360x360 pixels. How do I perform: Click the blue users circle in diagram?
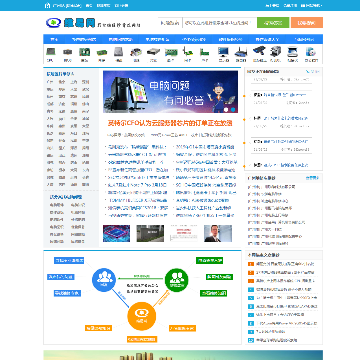pyautogui.click(x=104, y=280)
